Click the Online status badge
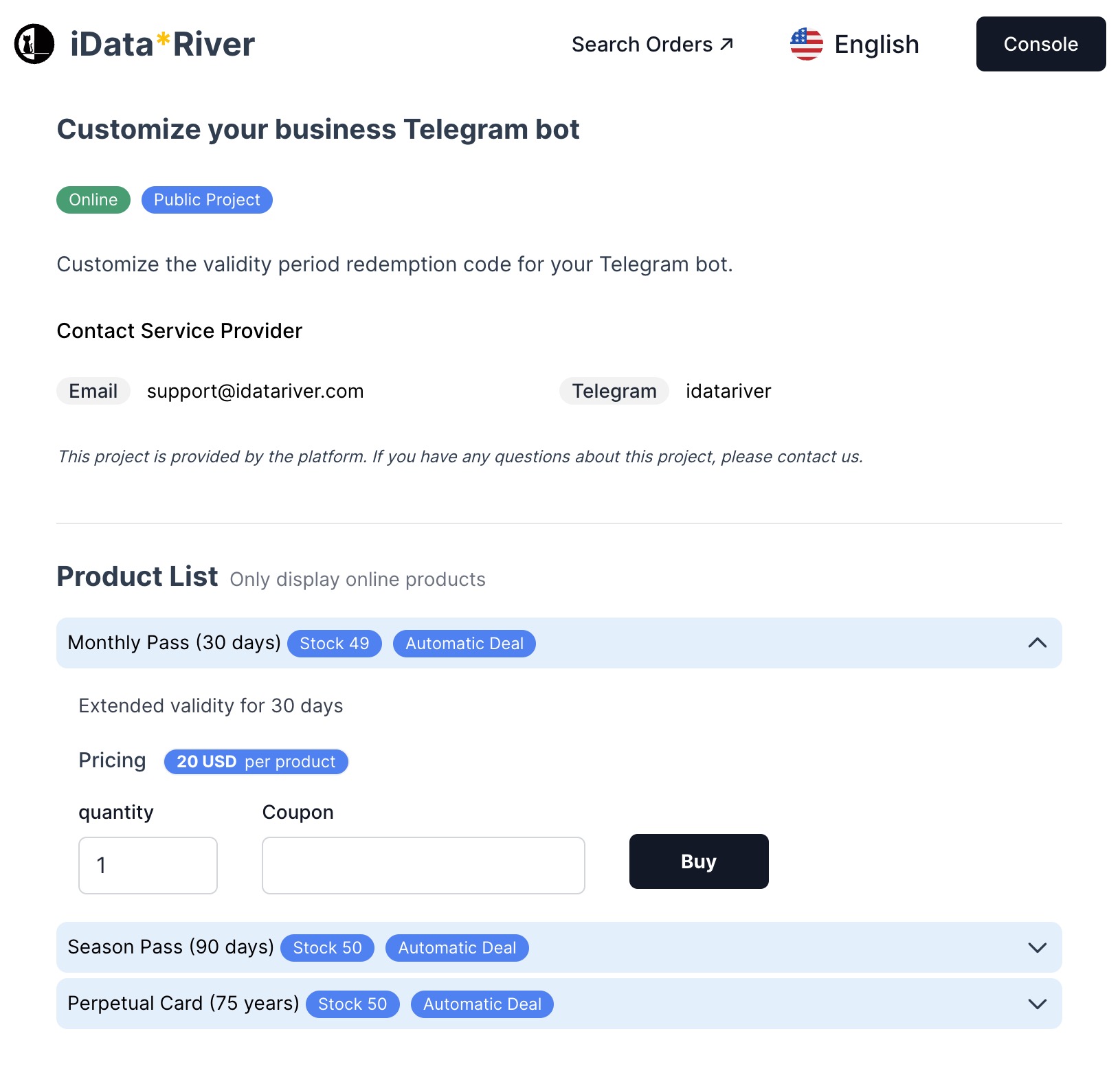The image size is (1120, 1073). (93, 200)
